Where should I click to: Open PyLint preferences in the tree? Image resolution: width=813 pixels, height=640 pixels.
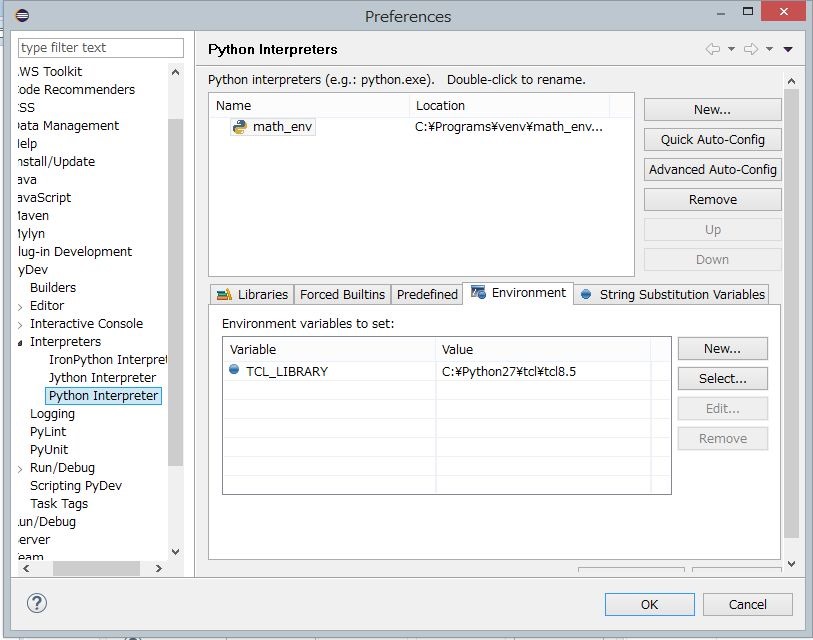pos(48,432)
